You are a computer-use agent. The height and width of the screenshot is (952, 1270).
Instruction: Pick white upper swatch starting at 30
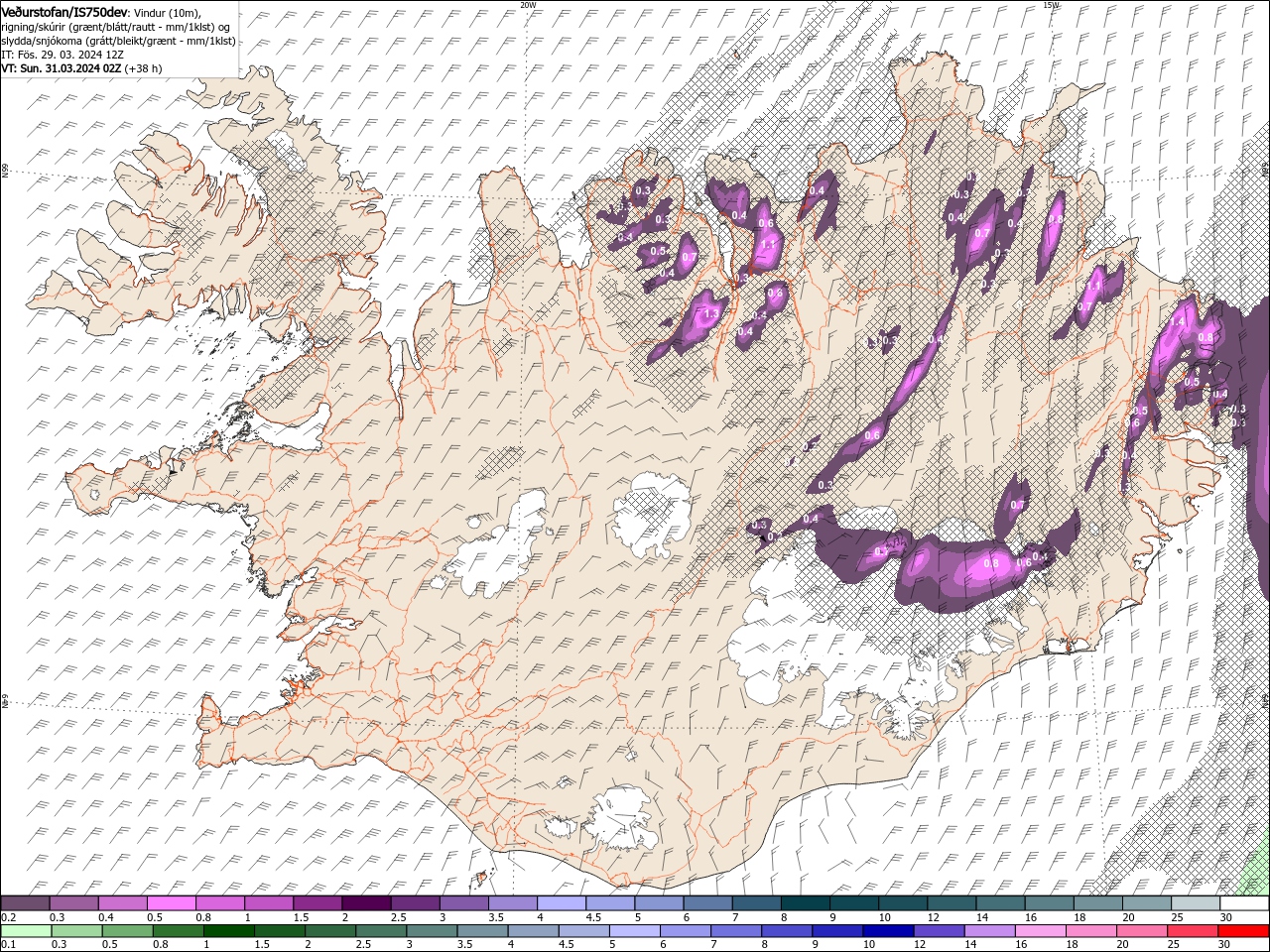(1243, 903)
